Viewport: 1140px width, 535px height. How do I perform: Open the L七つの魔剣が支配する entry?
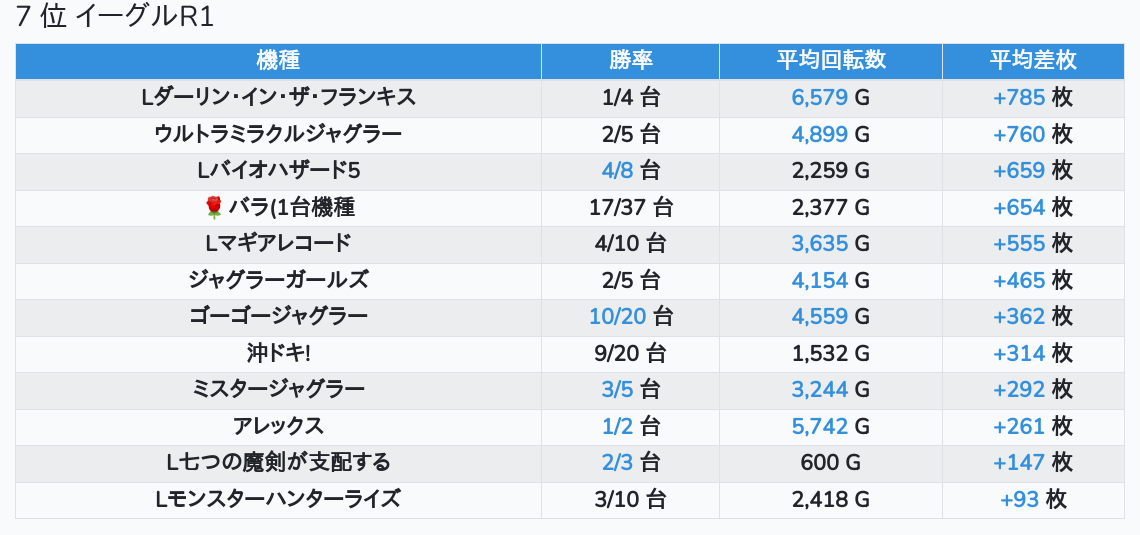[x=278, y=462]
